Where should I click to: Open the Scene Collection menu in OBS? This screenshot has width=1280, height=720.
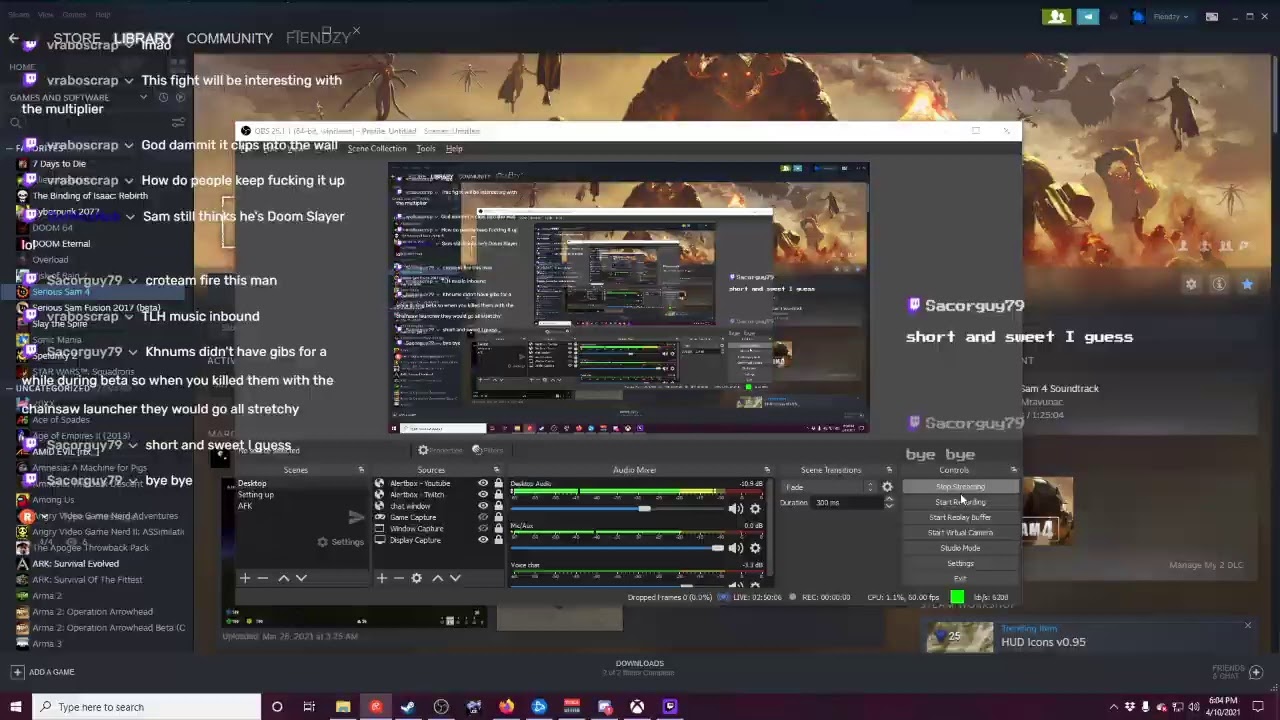click(377, 149)
